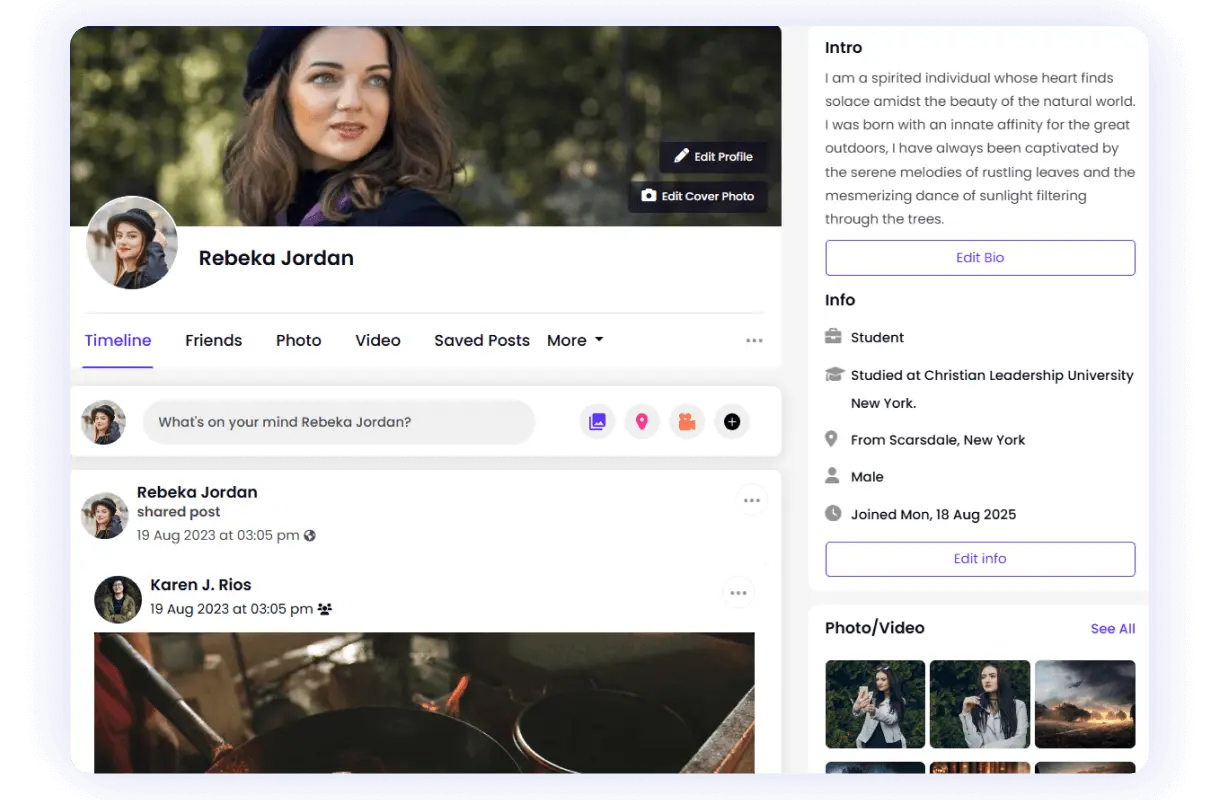
Task: Open the first thumbnail in Photo/Video section
Action: coord(875,704)
